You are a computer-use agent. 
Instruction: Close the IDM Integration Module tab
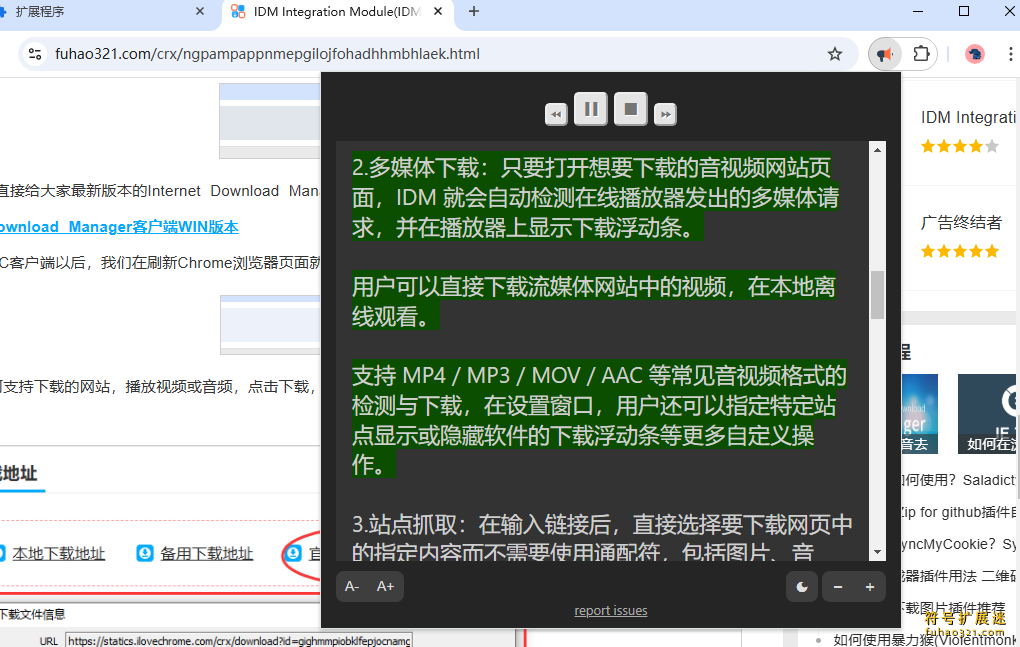[x=438, y=11]
